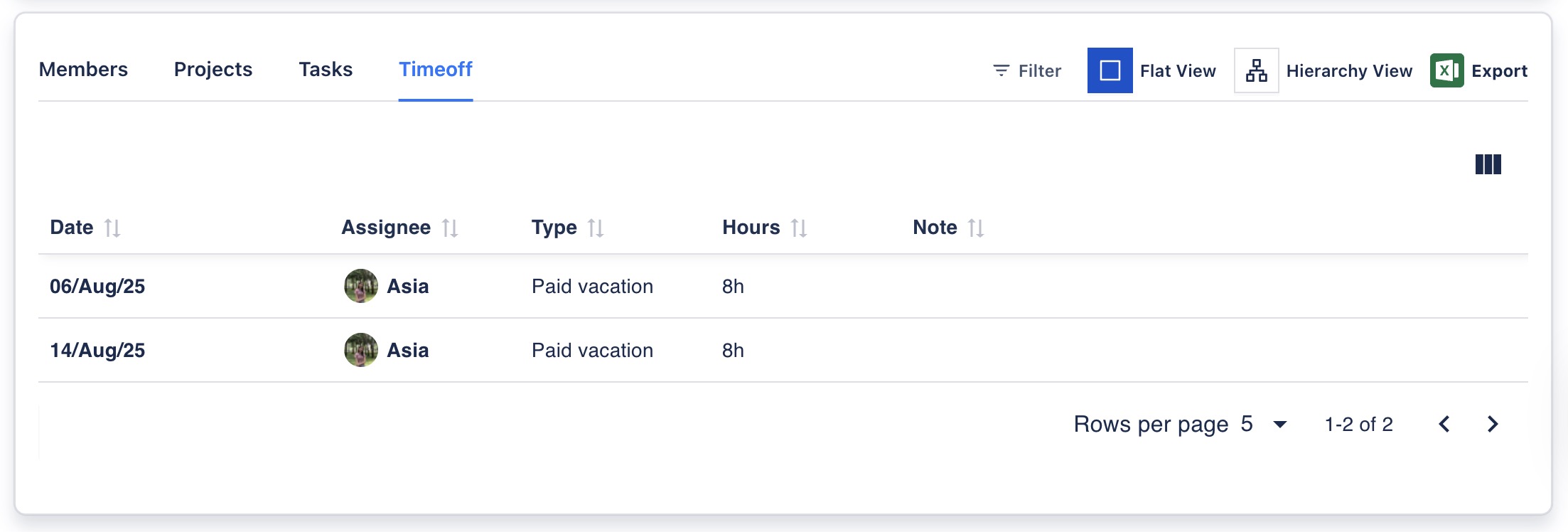The image size is (1568, 532).
Task: Go to the previous page arrow
Action: click(1444, 425)
